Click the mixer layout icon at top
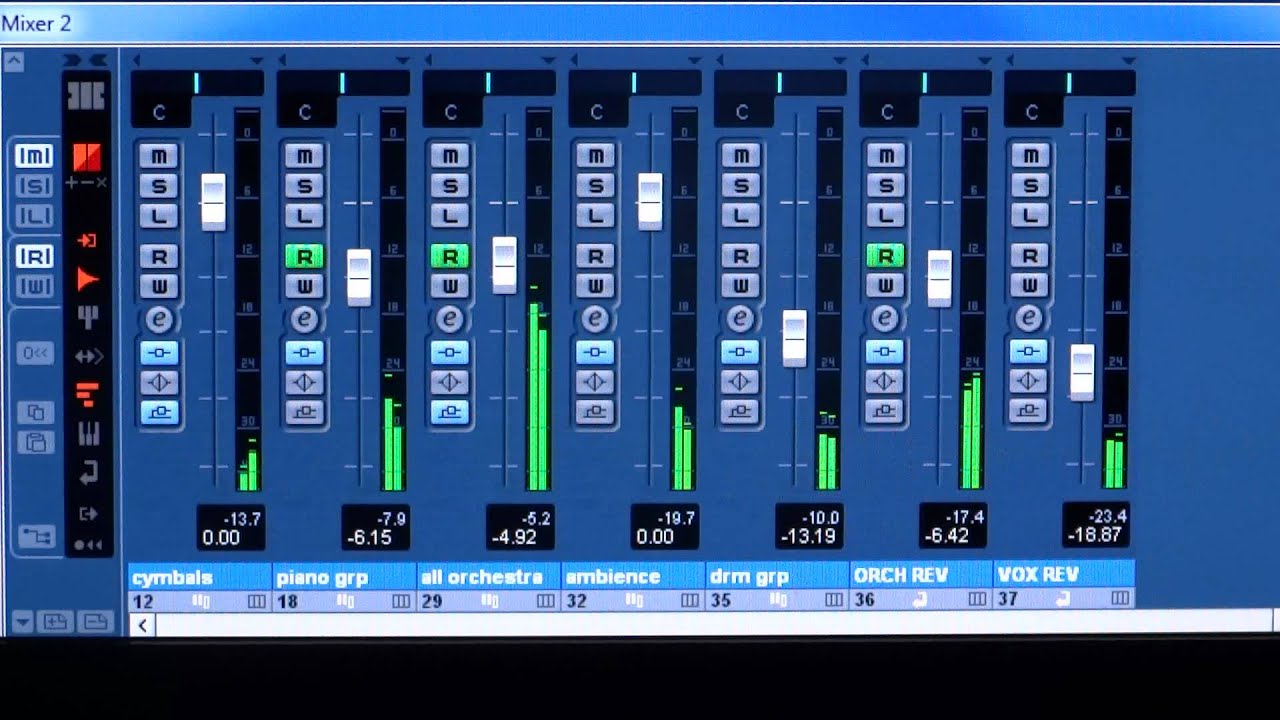Screen dimensions: 1280x720 click(x=86, y=95)
